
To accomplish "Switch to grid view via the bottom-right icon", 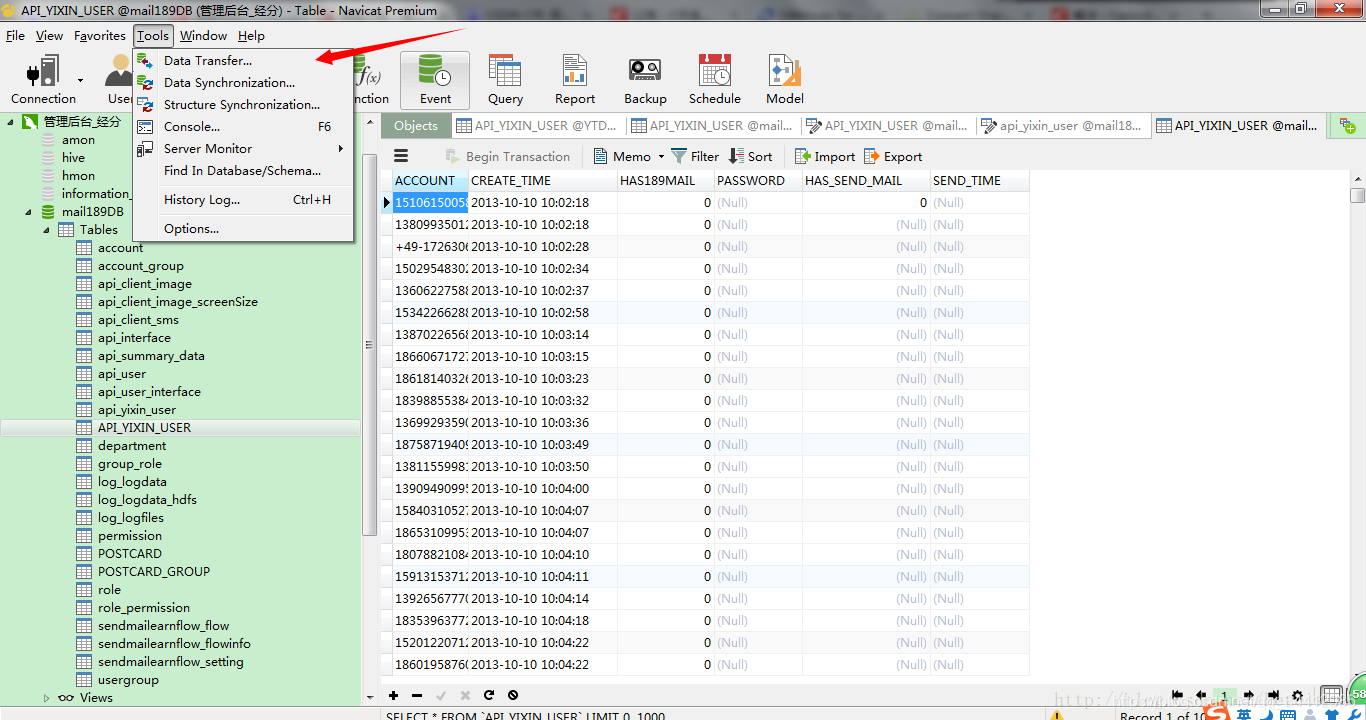I will point(1331,695).
